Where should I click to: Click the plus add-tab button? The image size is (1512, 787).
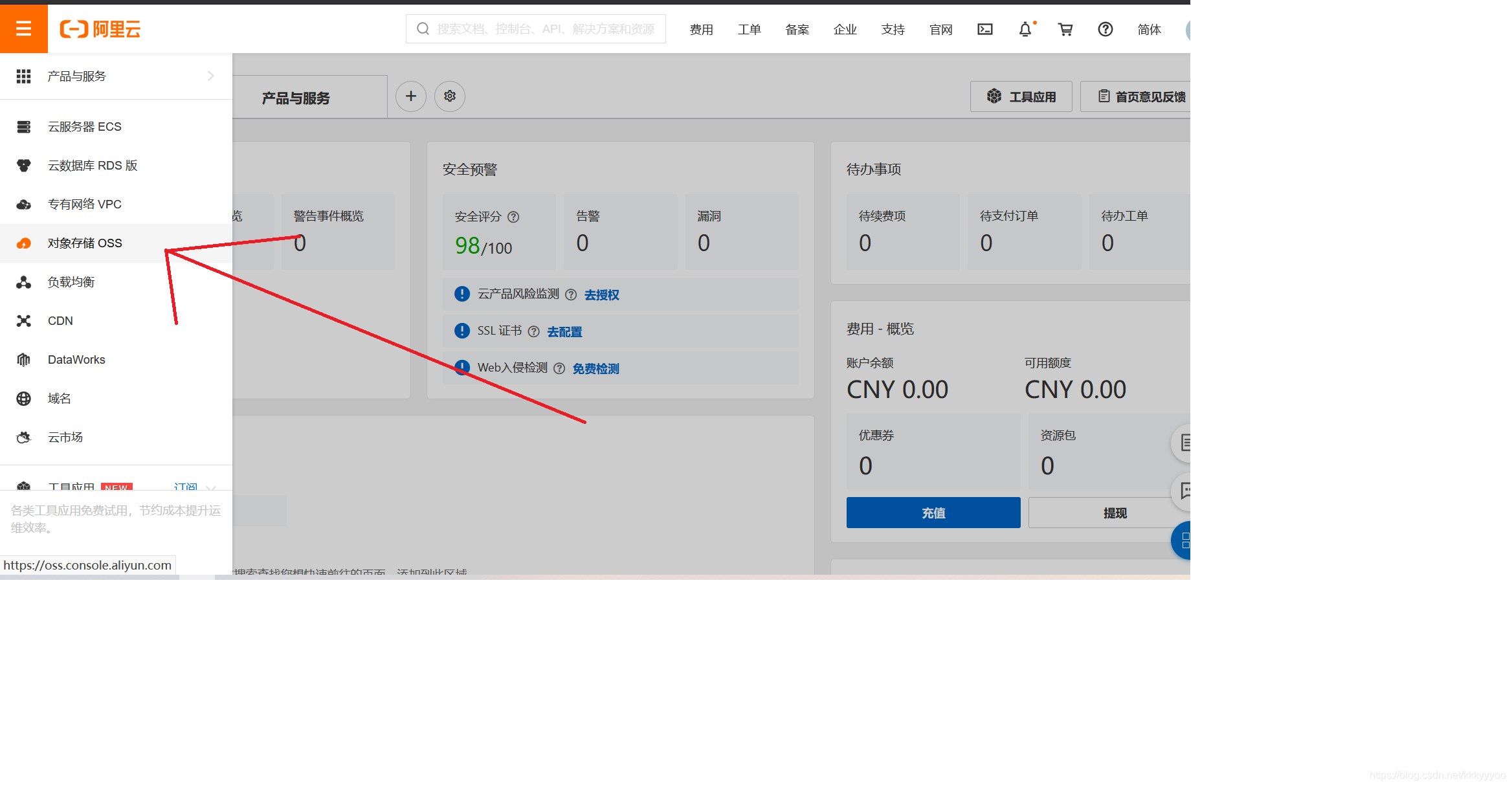(x=411, y=96)
